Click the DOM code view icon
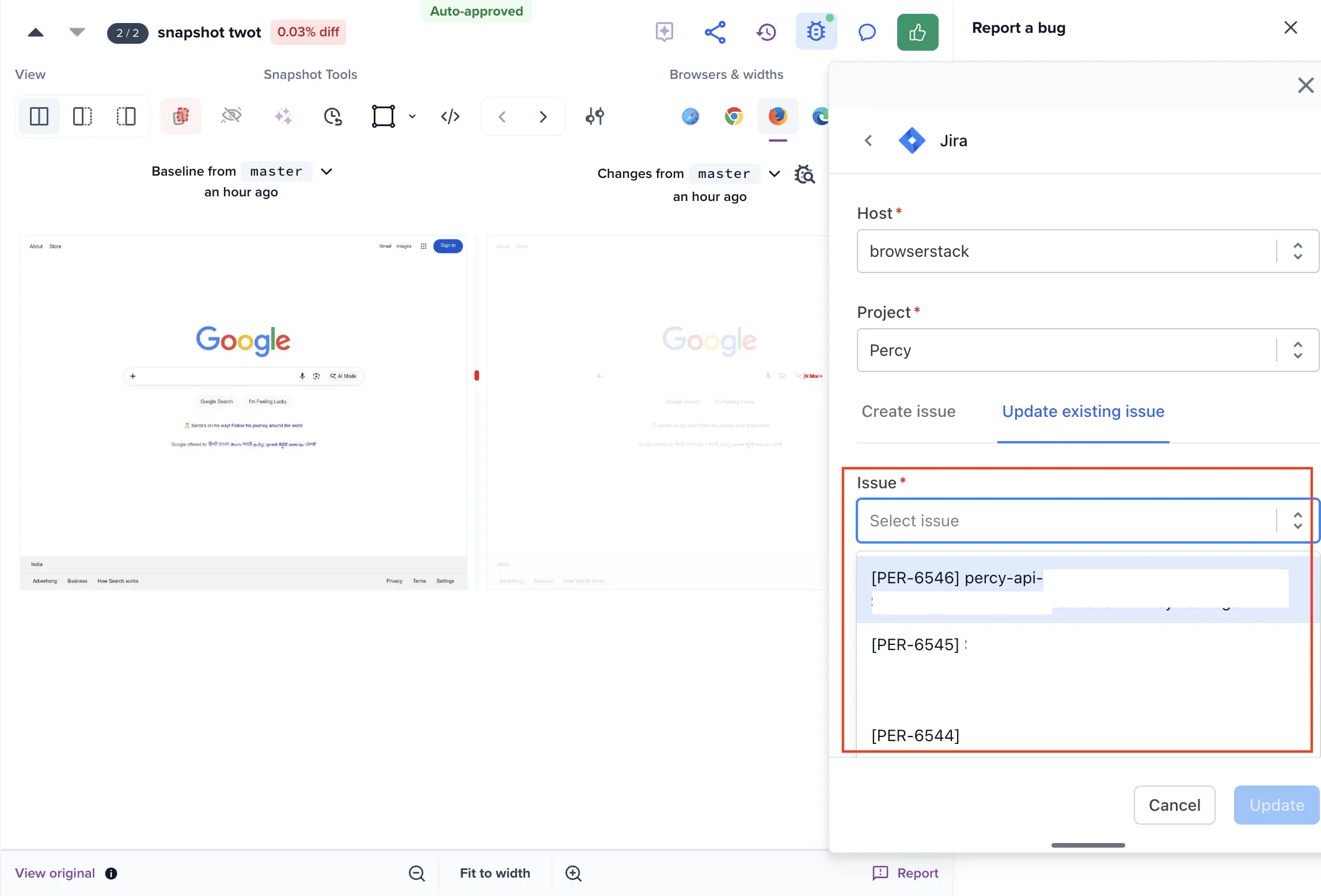 tap(450, 116)
